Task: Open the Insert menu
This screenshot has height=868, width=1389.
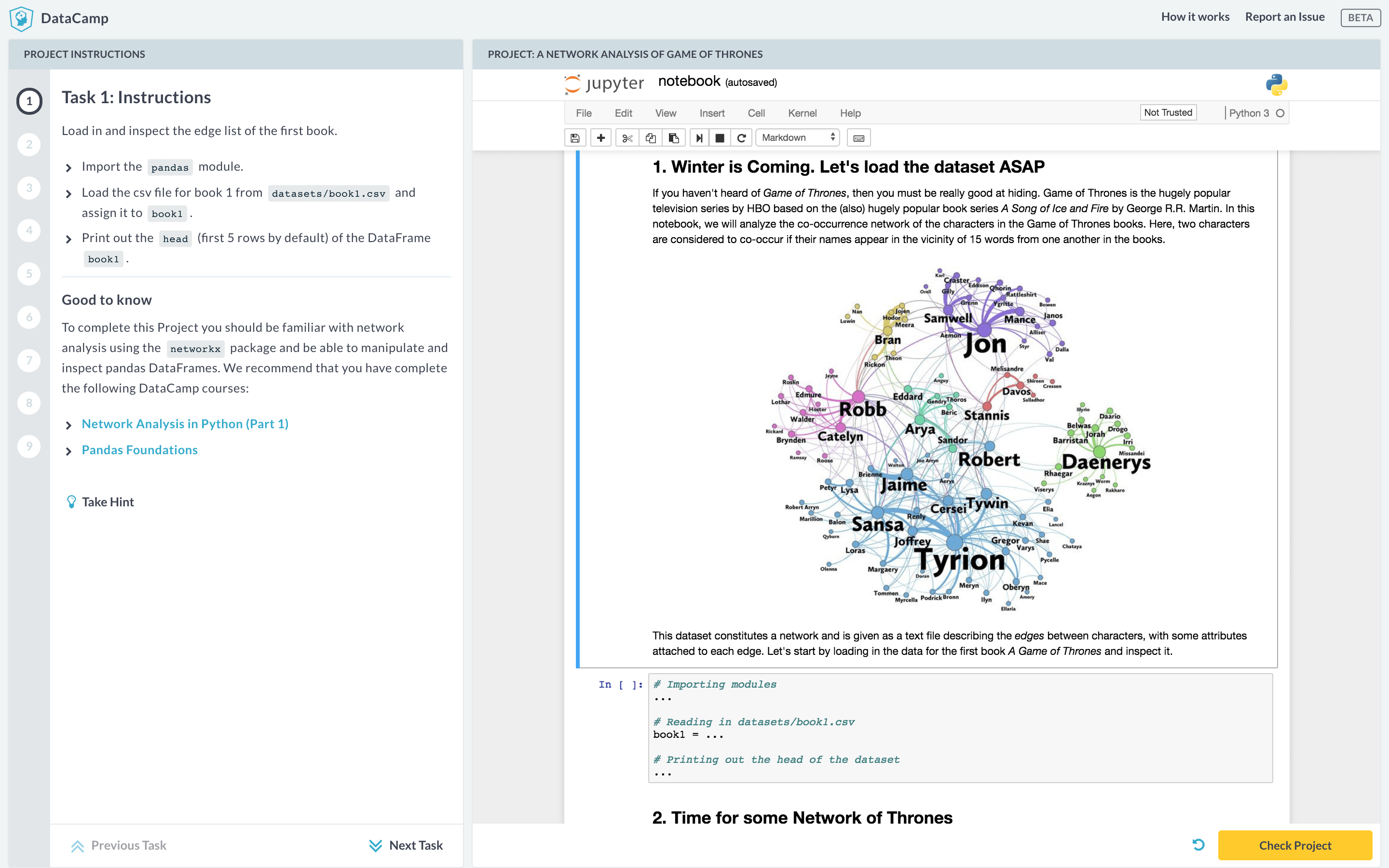Action: (712, 113)
